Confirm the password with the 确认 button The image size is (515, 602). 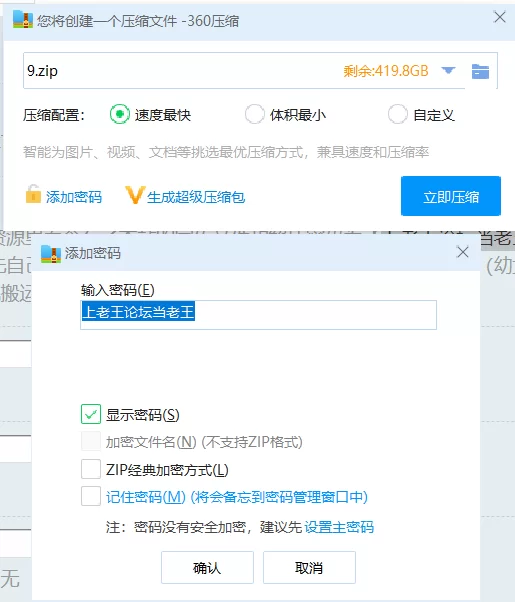(207, 567)
